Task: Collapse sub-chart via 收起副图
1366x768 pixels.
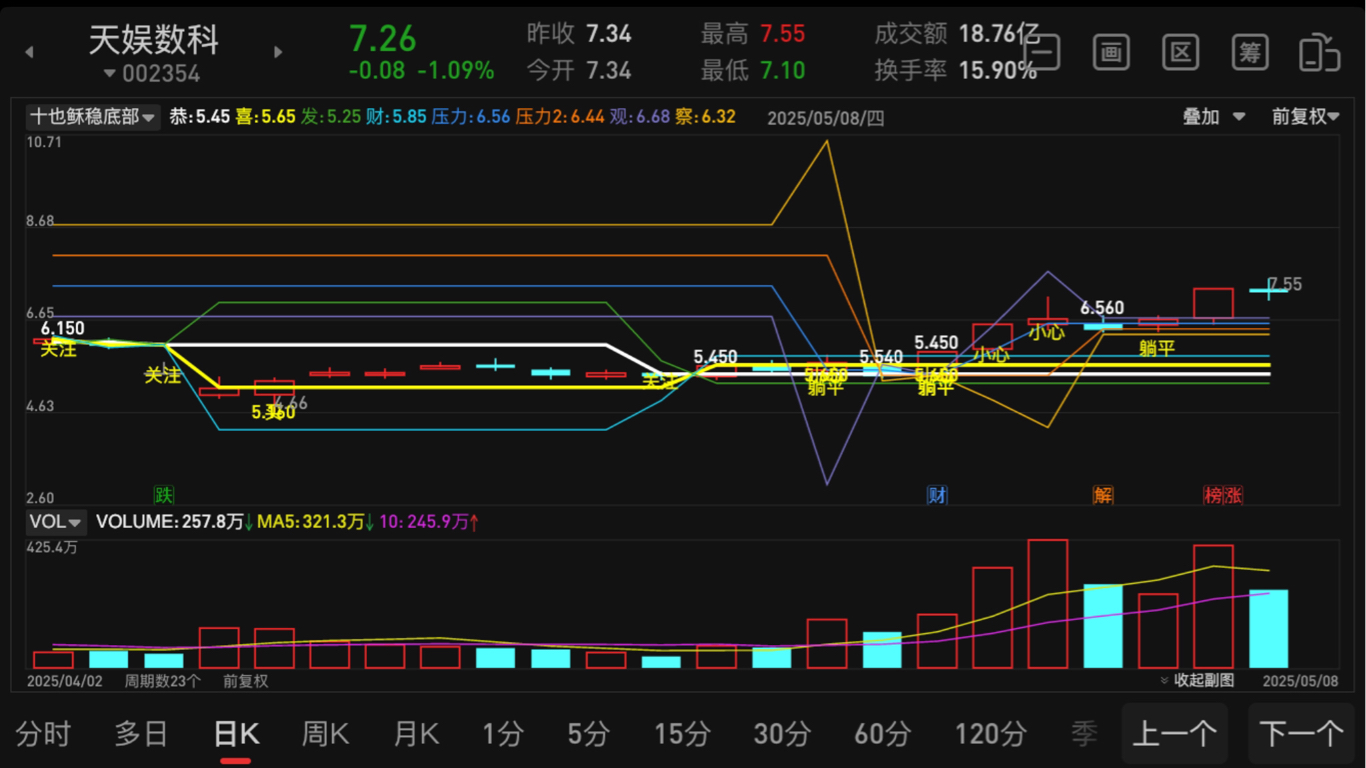Action: click(x=1197, y=680)
